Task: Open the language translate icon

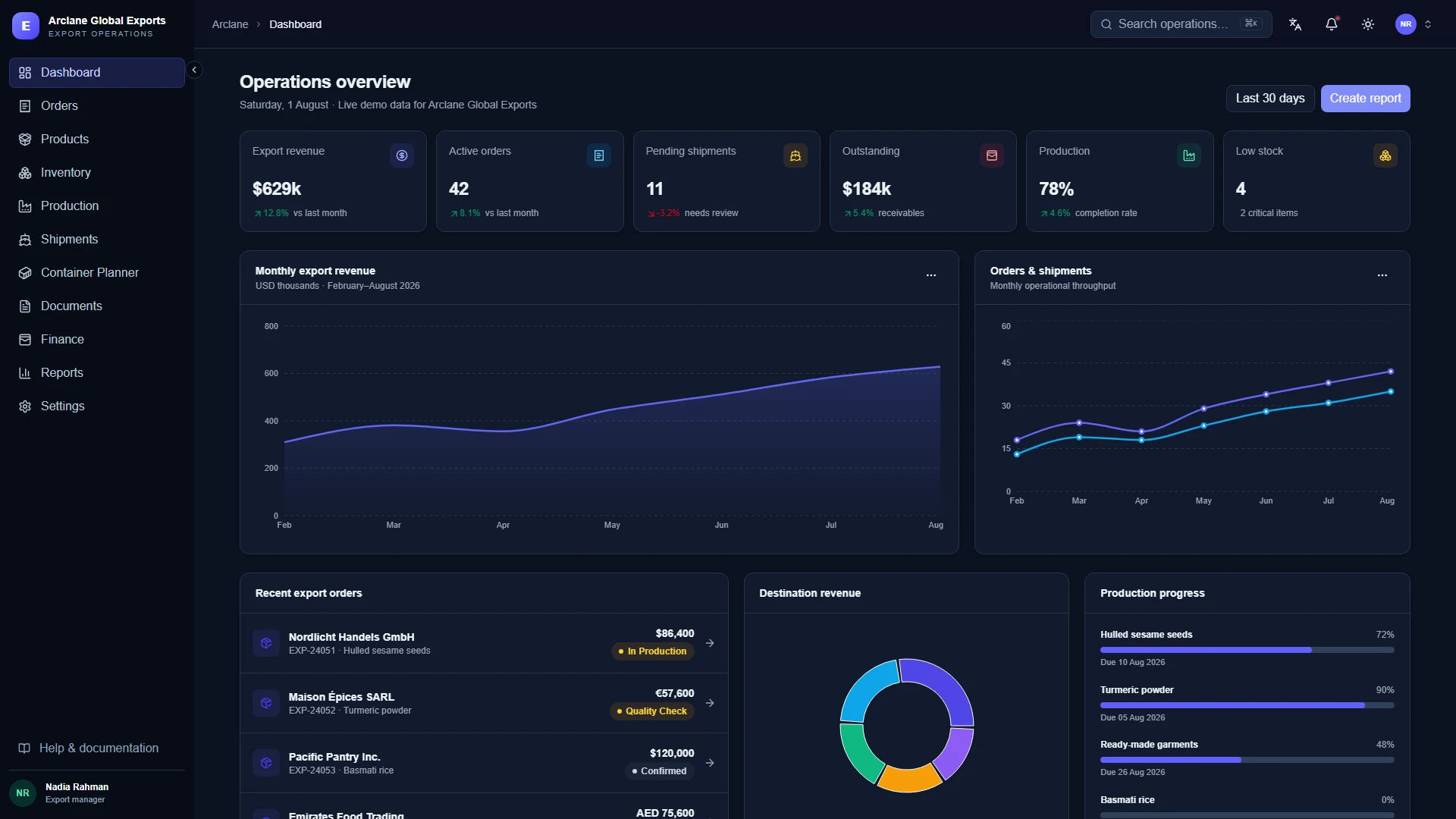Action: point(1295,24)
